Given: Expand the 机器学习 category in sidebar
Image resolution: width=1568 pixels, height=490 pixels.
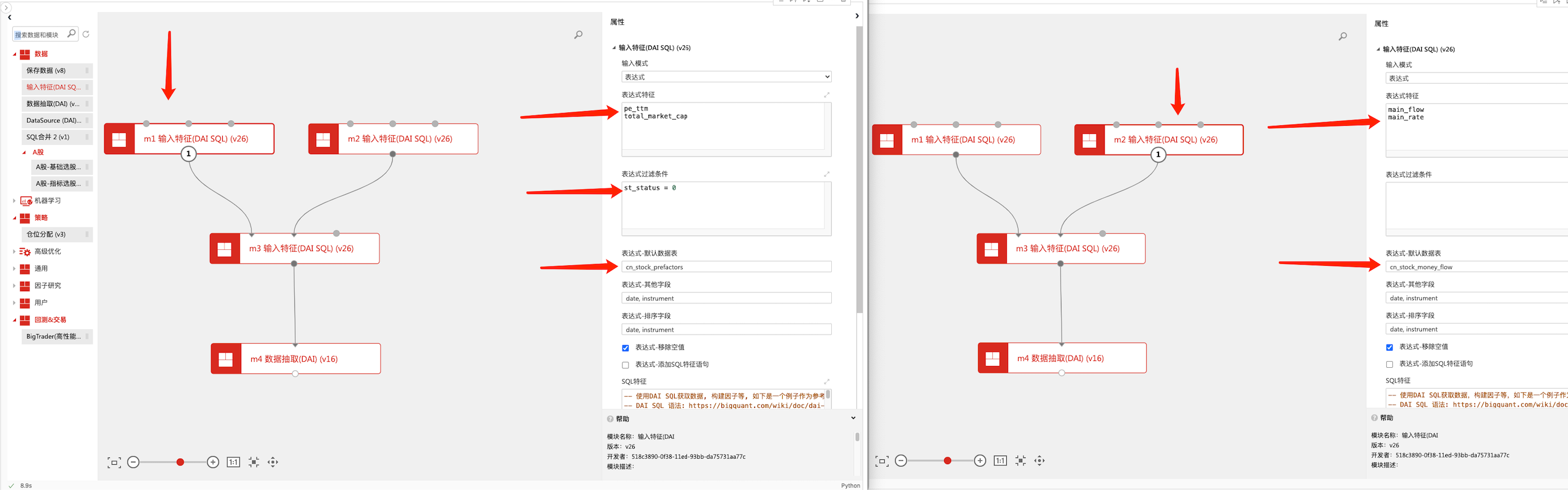Looking at the screenshot, I should point(15,201).
